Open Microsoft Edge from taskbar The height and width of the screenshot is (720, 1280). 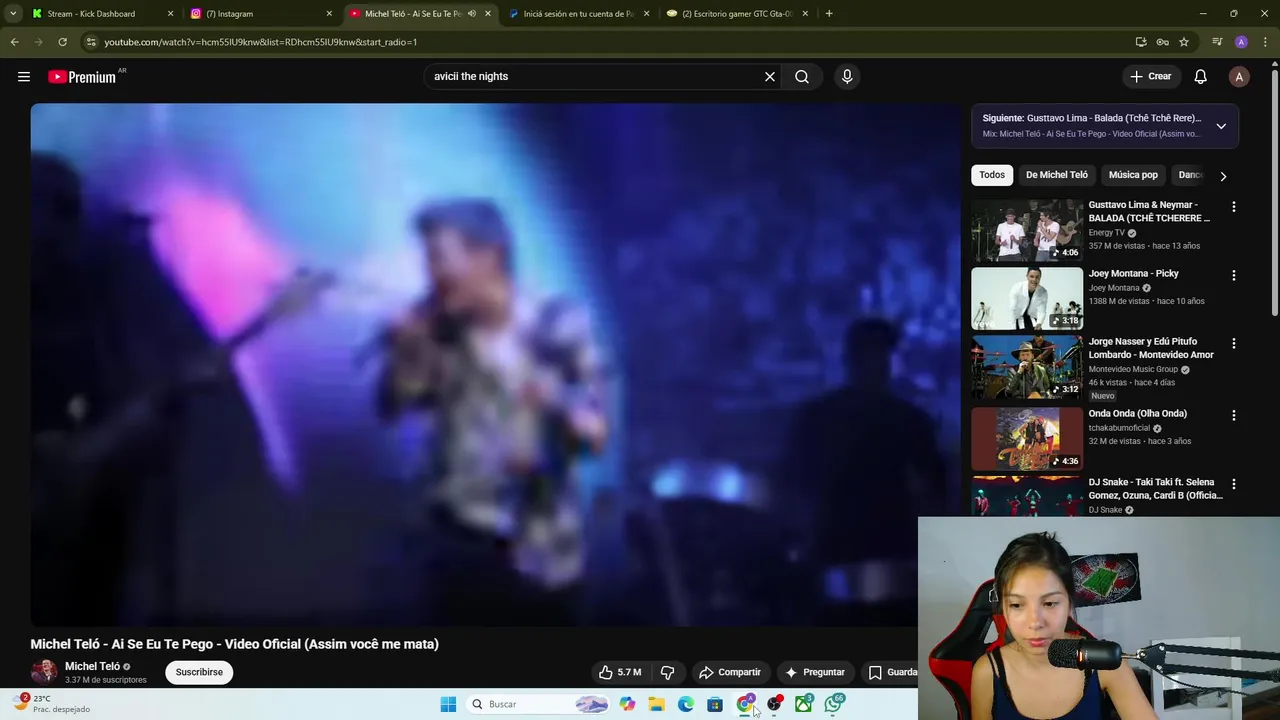click(686, 704)
